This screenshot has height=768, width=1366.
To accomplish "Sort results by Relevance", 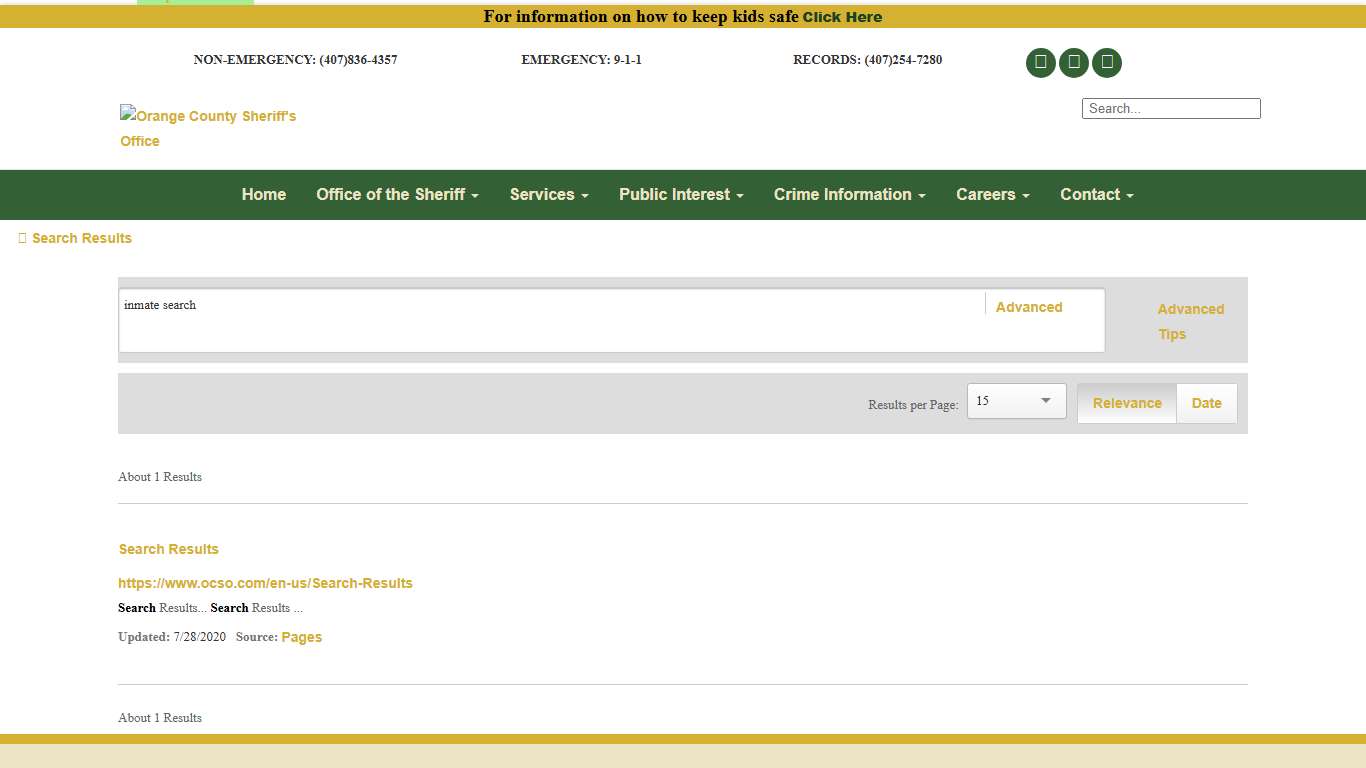I will tap(1127, 404).
